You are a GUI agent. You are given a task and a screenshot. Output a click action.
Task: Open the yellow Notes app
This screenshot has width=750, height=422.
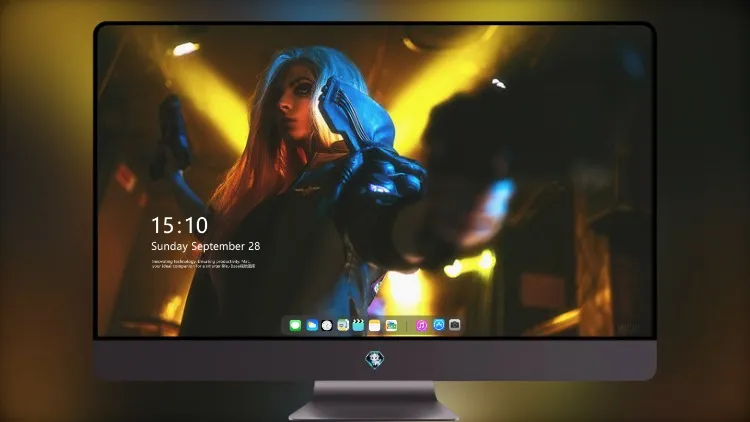tap(375, 325)
